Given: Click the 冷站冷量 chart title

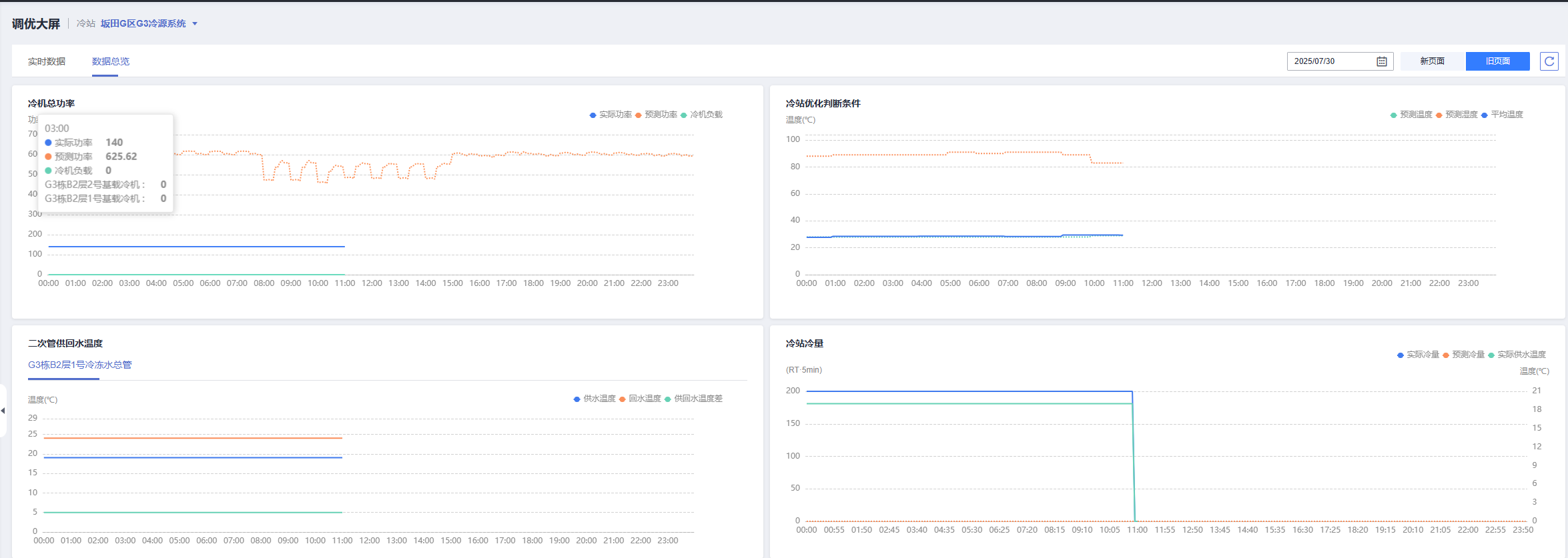Looking at the screenshot, I should pos(805,343).
